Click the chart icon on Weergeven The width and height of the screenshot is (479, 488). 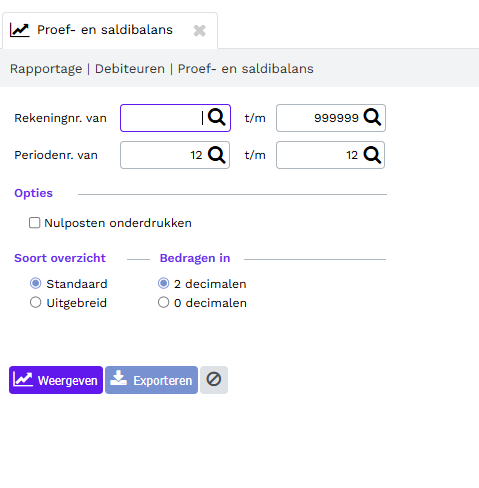(23, 379)
